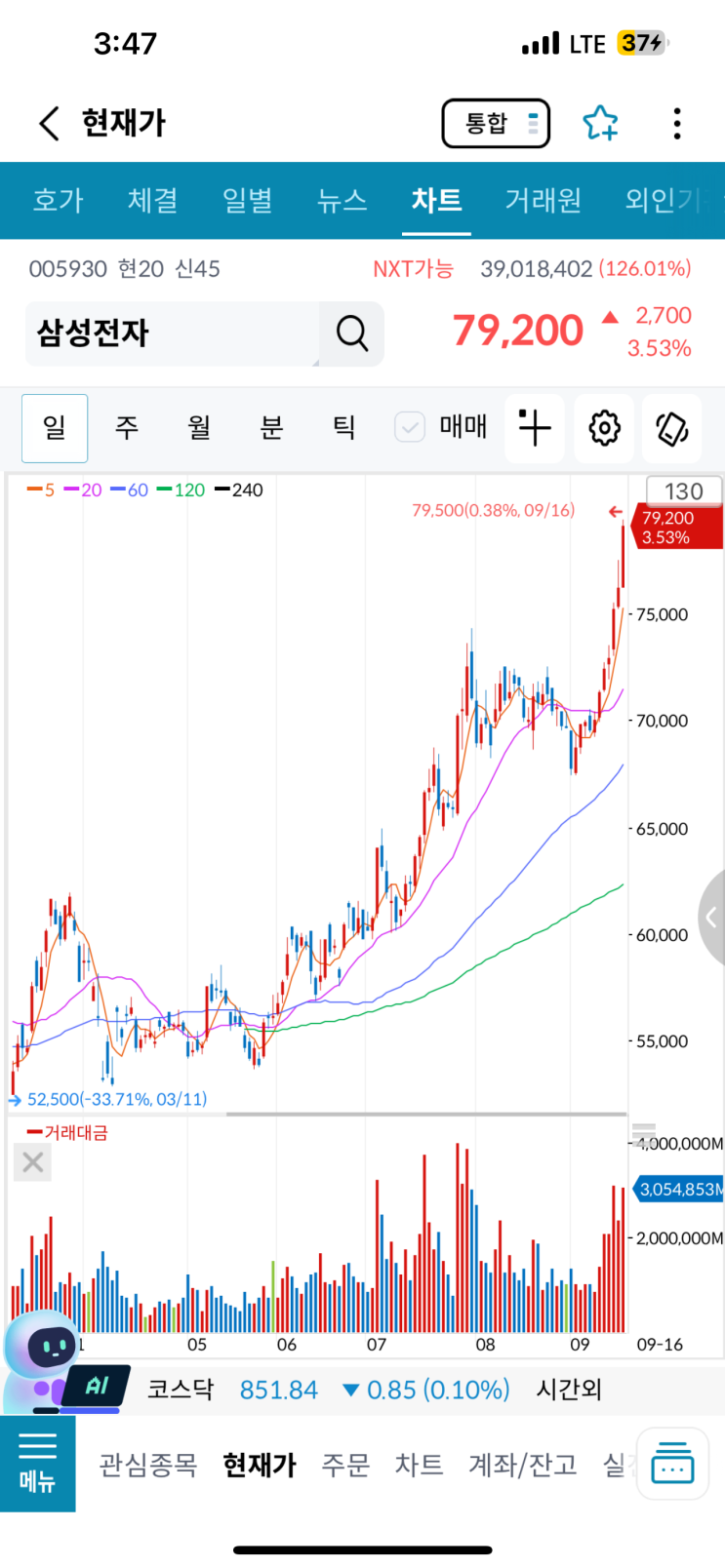
Task: Close the 거래대금 volume panel
Action: pos(32,1162)
